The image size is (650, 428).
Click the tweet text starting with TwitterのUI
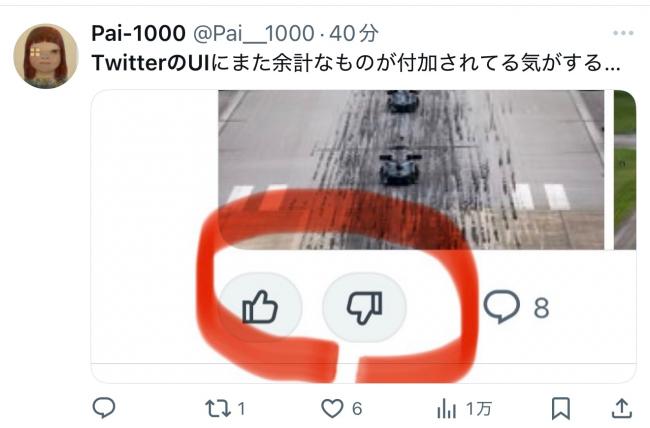356,63
